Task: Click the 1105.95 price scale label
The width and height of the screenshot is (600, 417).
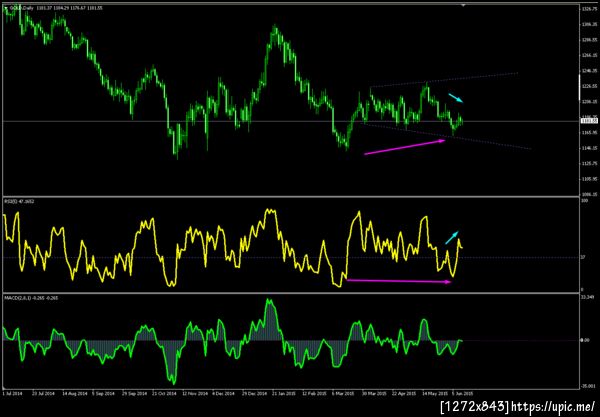Action: tap(589, 179)
